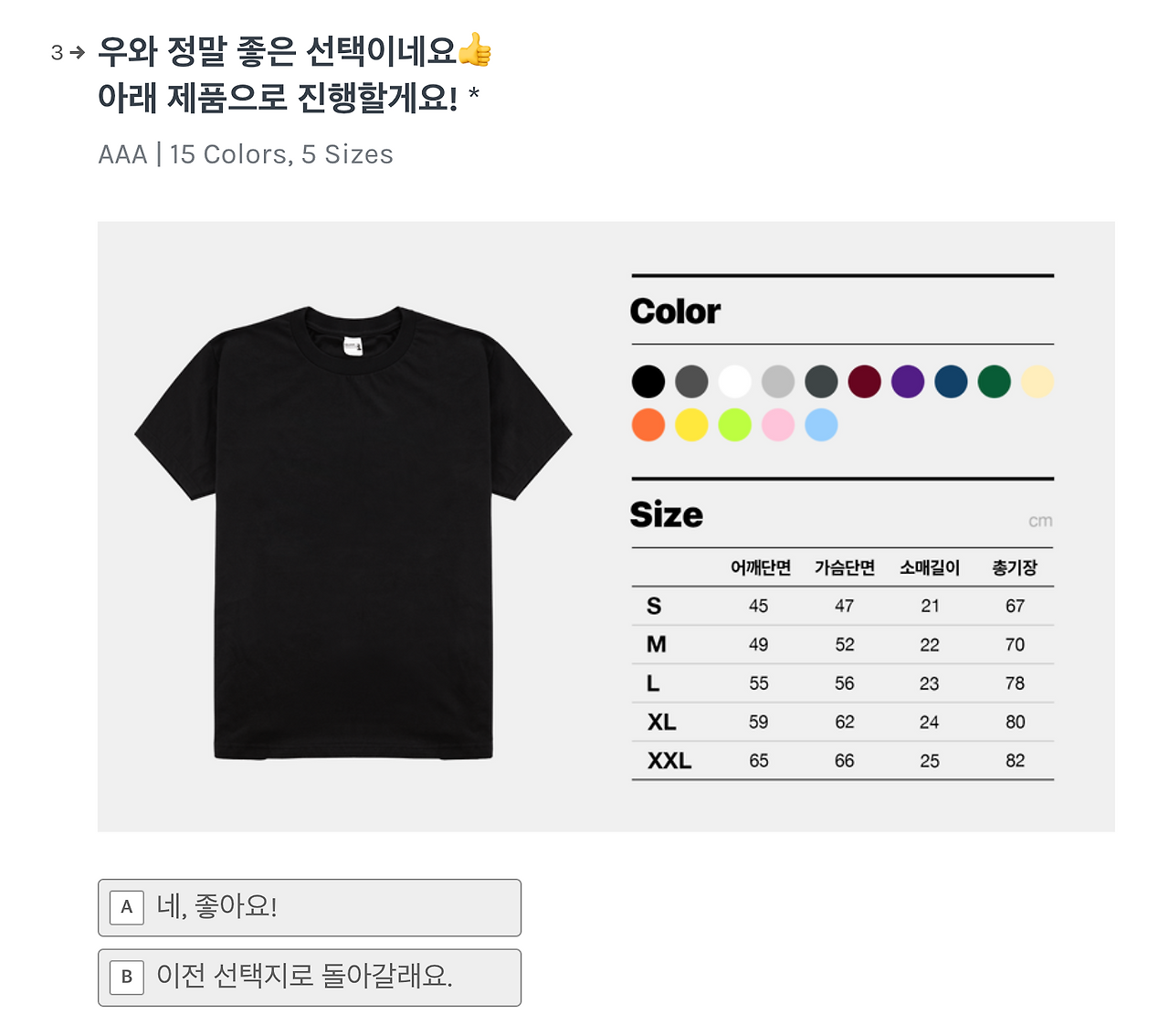The height and width of the screenshot is (1036, 1169).
Task: Pick the yellow color swatch
Action: (x=690, y=424)
